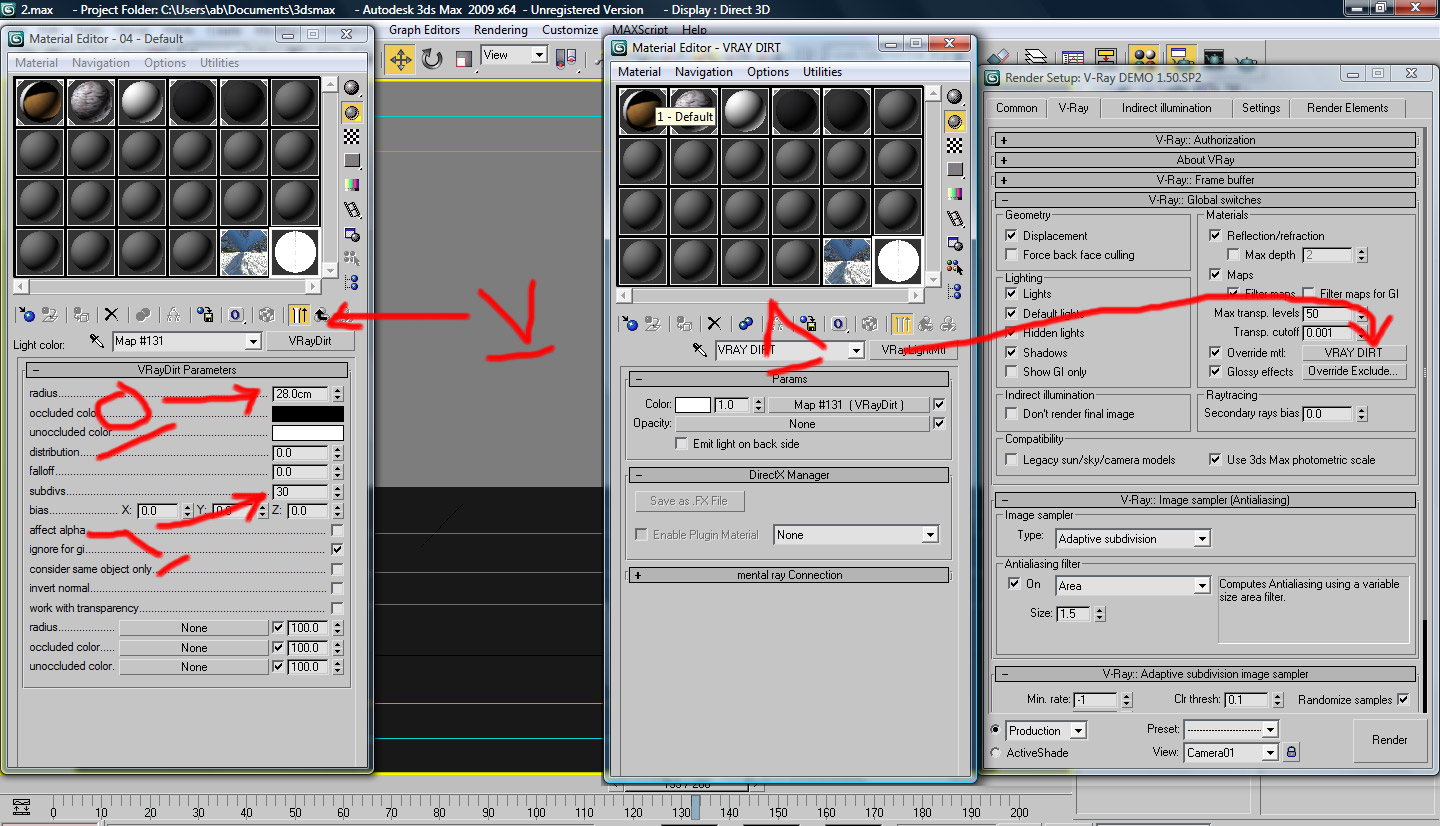Switch to Render Elements tab
Image resolution: width=1440 pixels, height=826 pixels.
point(1347,108)
